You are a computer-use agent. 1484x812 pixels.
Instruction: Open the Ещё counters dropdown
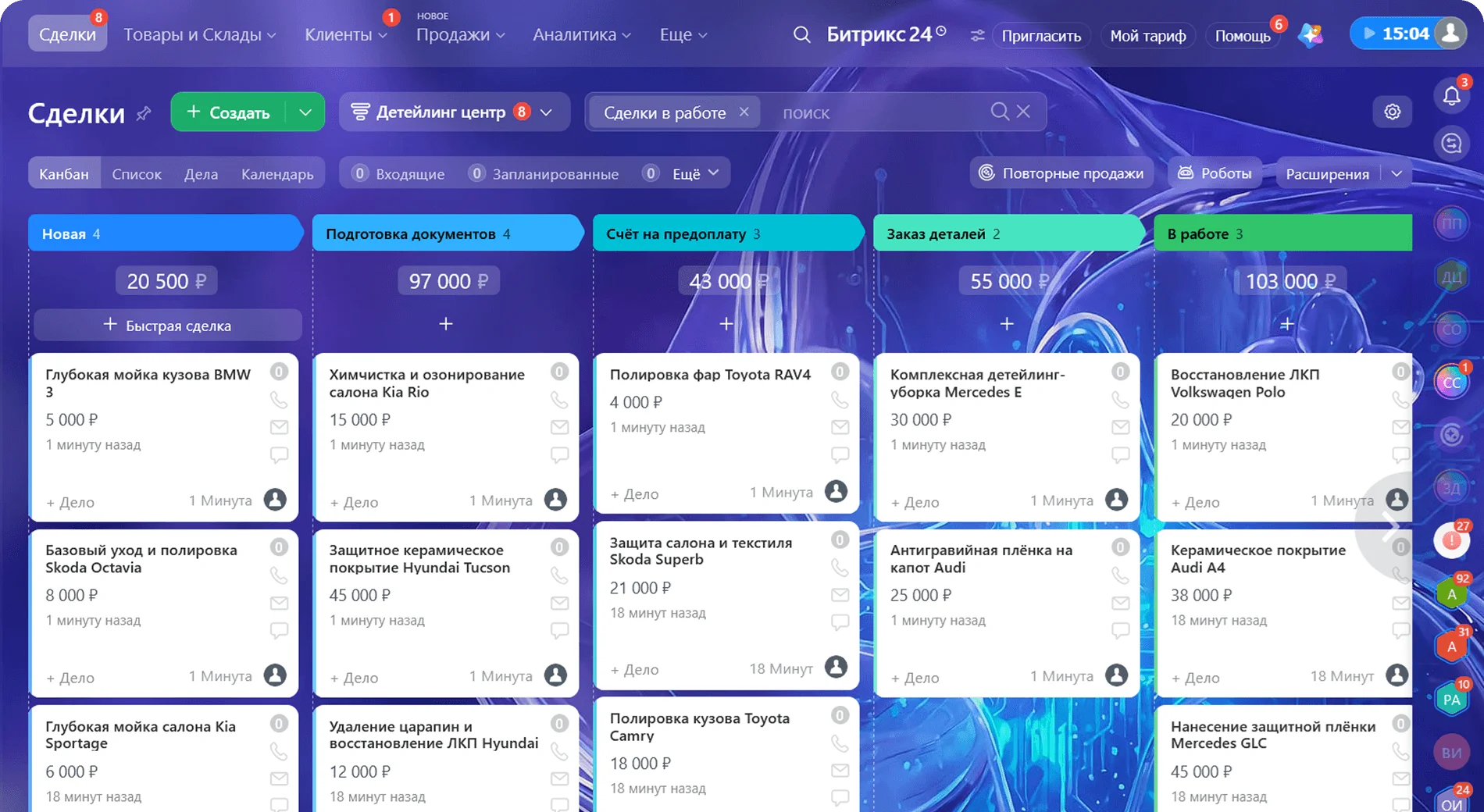pos(695,173)
